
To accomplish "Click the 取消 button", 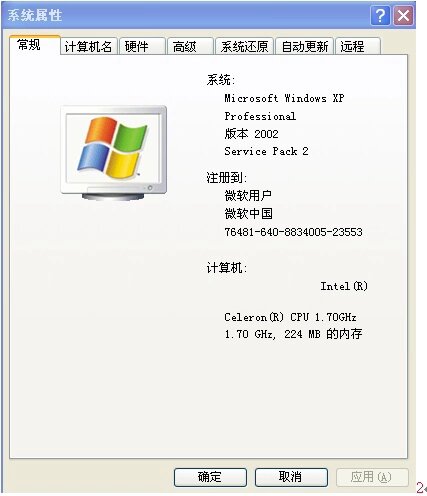I will click(291, 477).
